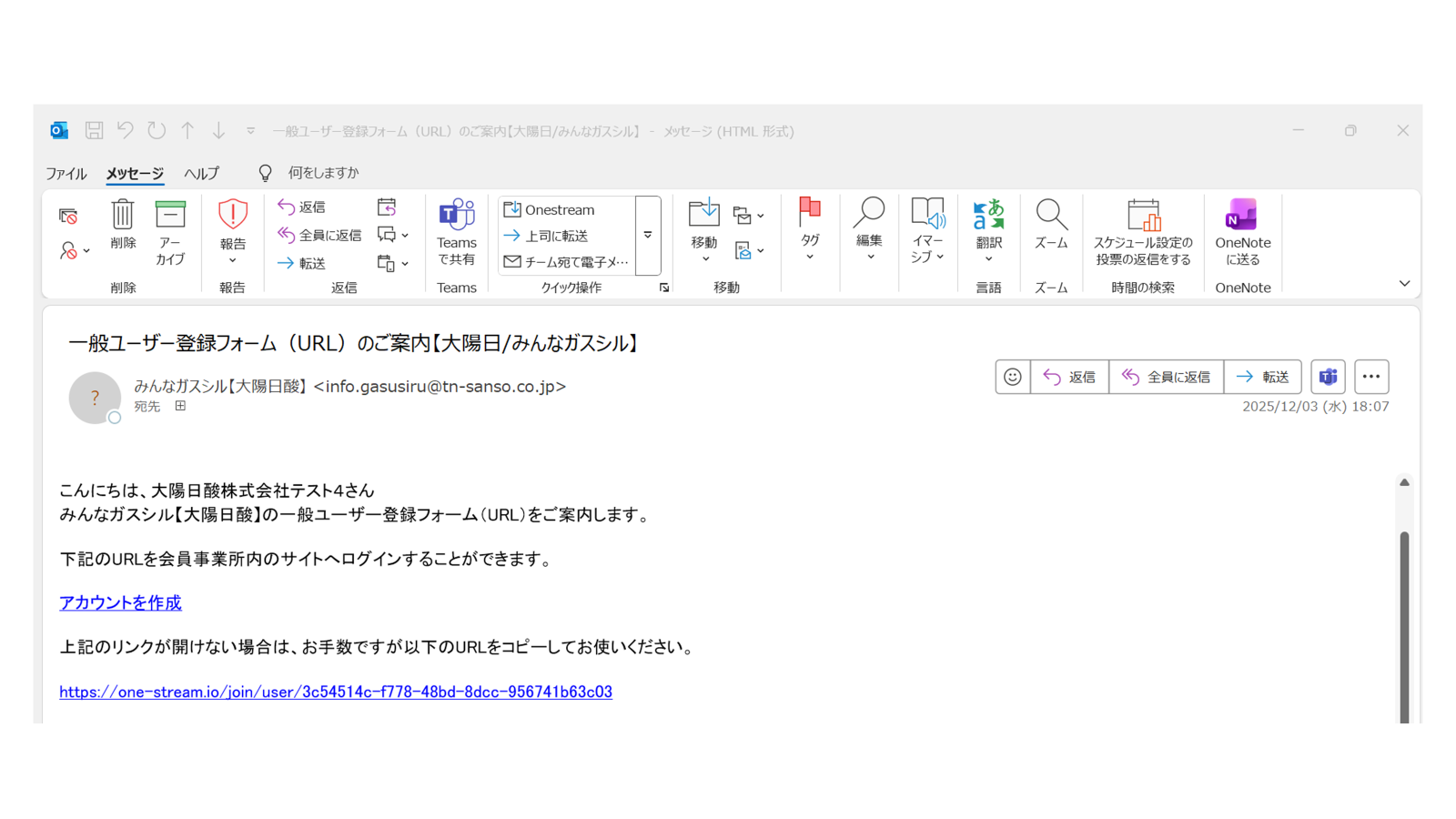Open the quick operations gallery arrow
Screen dimensions: 1456x819
point(663,287)
